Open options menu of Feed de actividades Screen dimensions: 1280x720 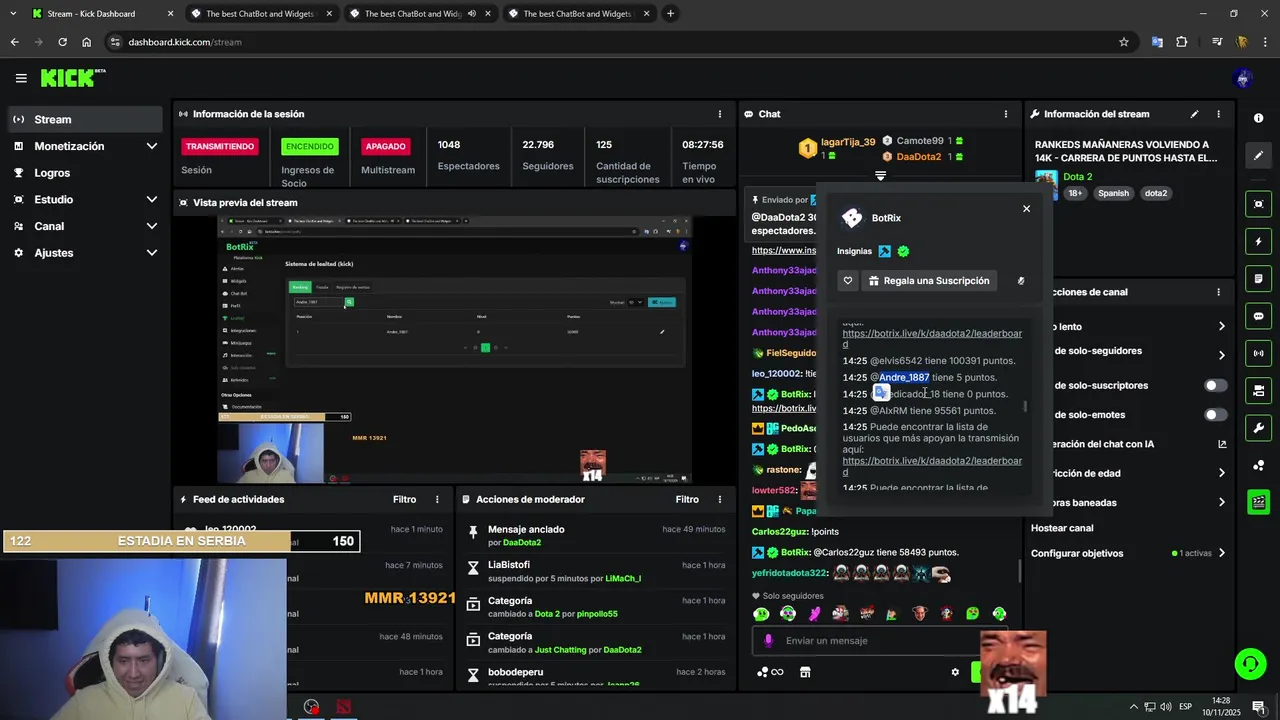pyautogui.click(x=437, y=499)
